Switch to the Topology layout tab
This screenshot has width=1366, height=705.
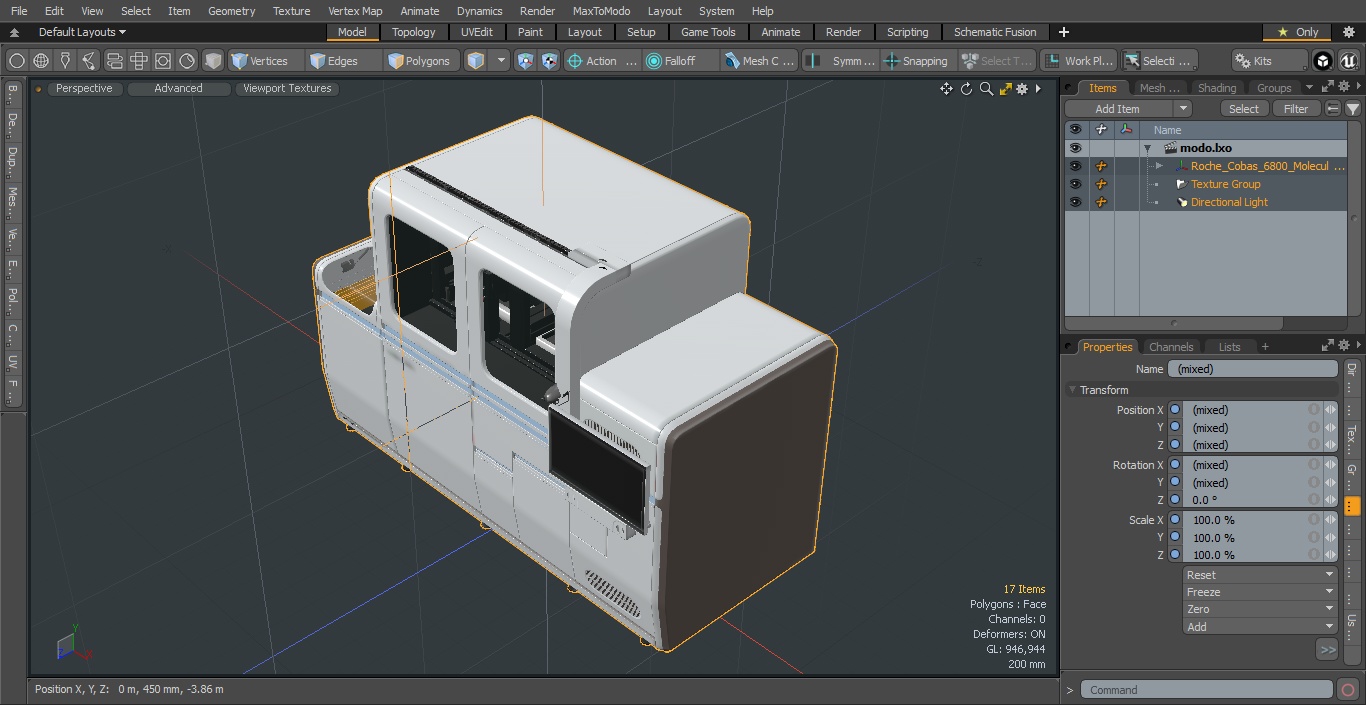(x=414, y=32)
